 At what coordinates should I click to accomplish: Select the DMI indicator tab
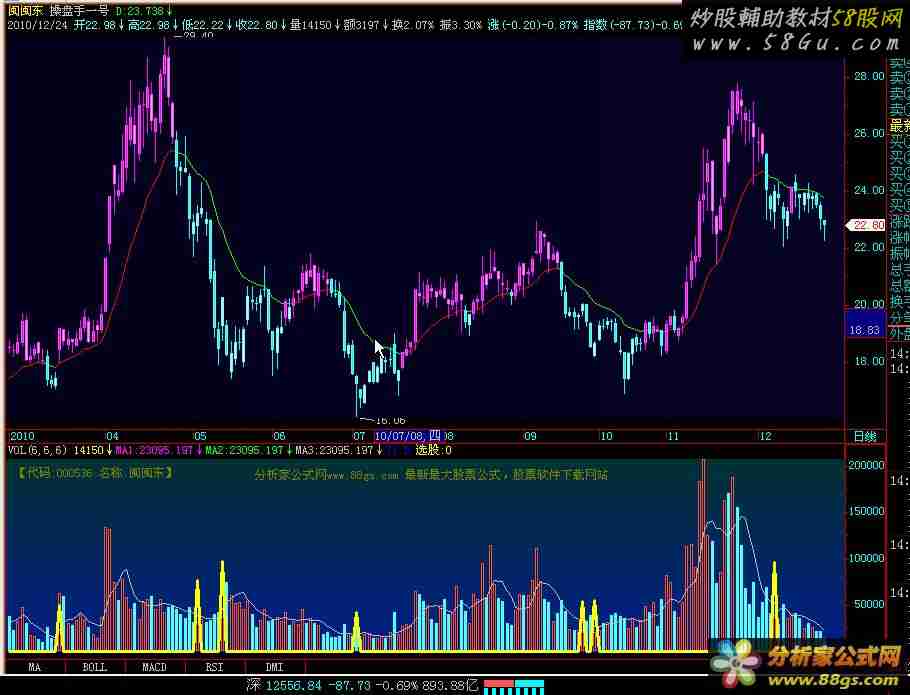pos(275,667)
